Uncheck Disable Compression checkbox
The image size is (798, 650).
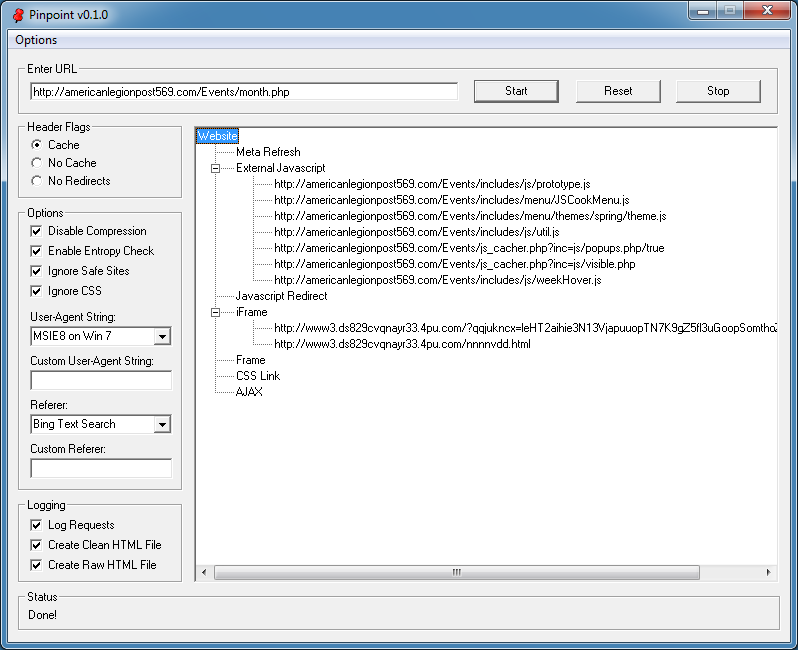37,231
